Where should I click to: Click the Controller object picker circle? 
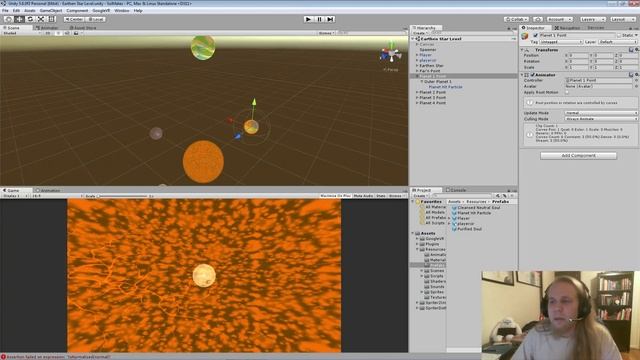point(636,80)
